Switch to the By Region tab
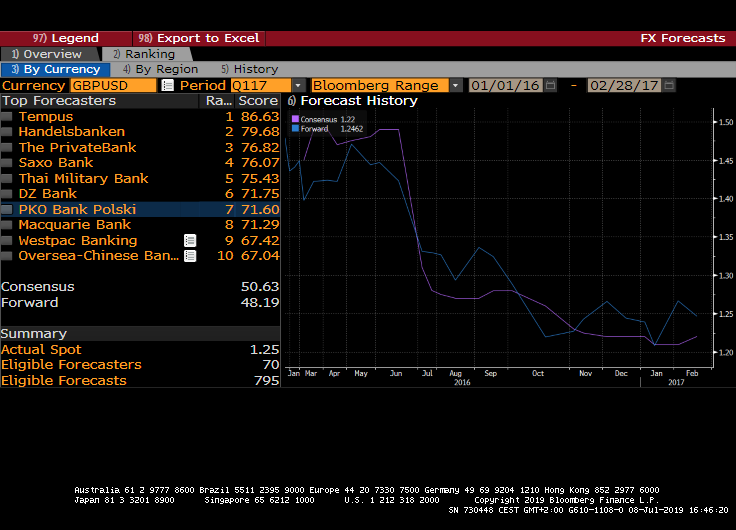 tap(160, 70)
